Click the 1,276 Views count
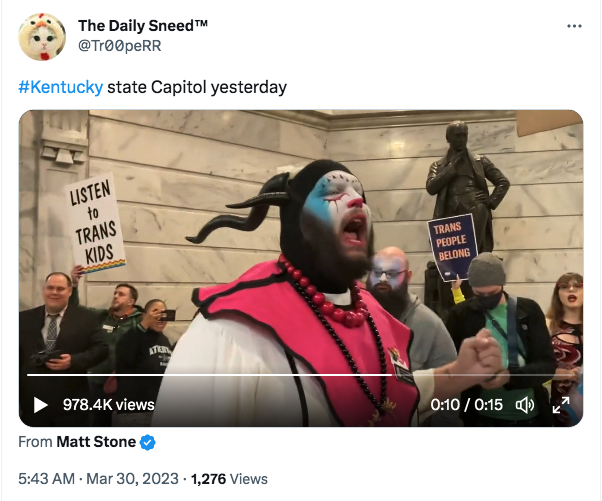Image resolution: width=602 pixels, height=501 pixels. pyautogui.click(x=229, y=479)
